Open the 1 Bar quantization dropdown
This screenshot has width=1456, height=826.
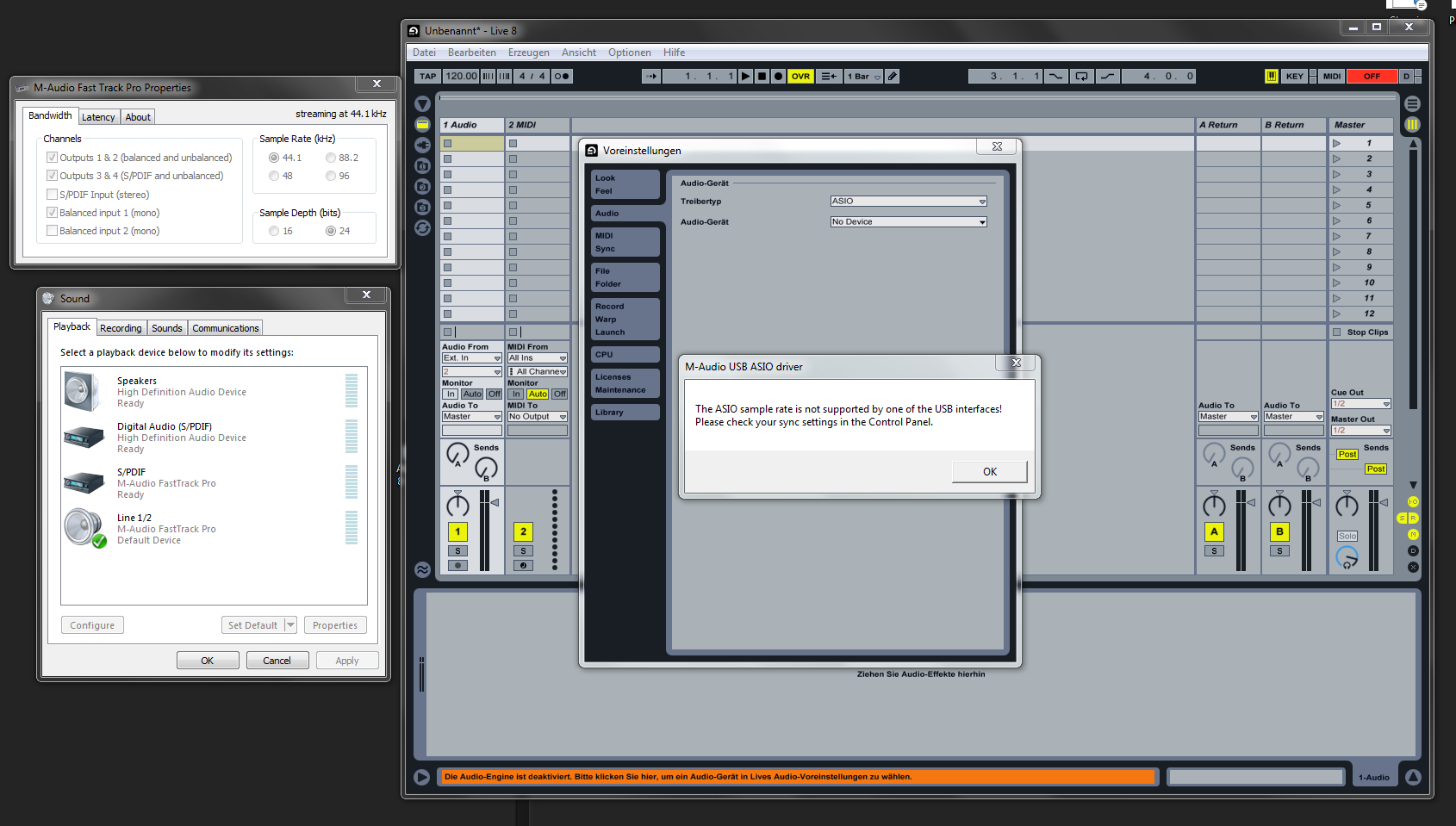(864, 77)
